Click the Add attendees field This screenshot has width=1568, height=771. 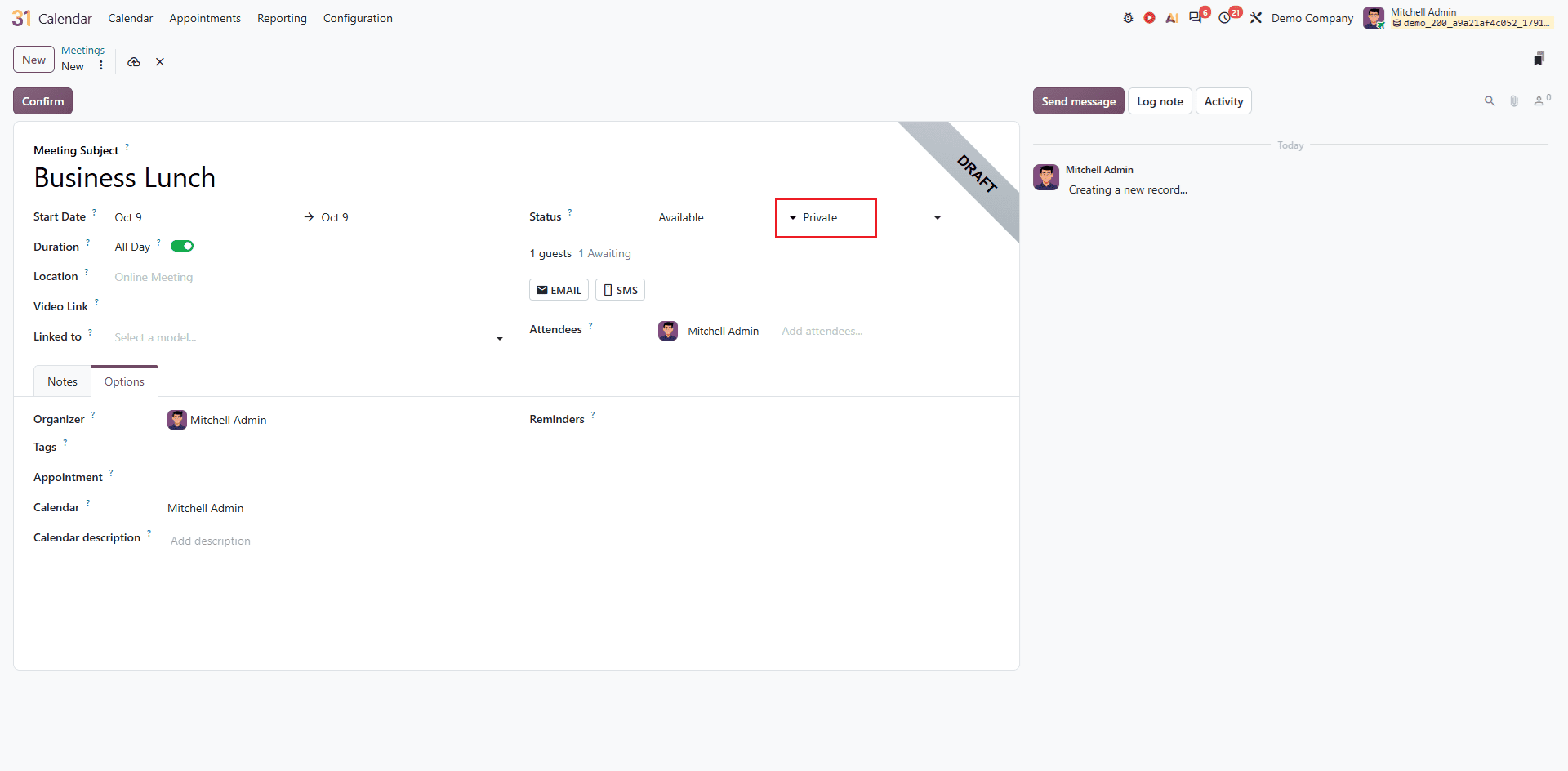(822, 331)
